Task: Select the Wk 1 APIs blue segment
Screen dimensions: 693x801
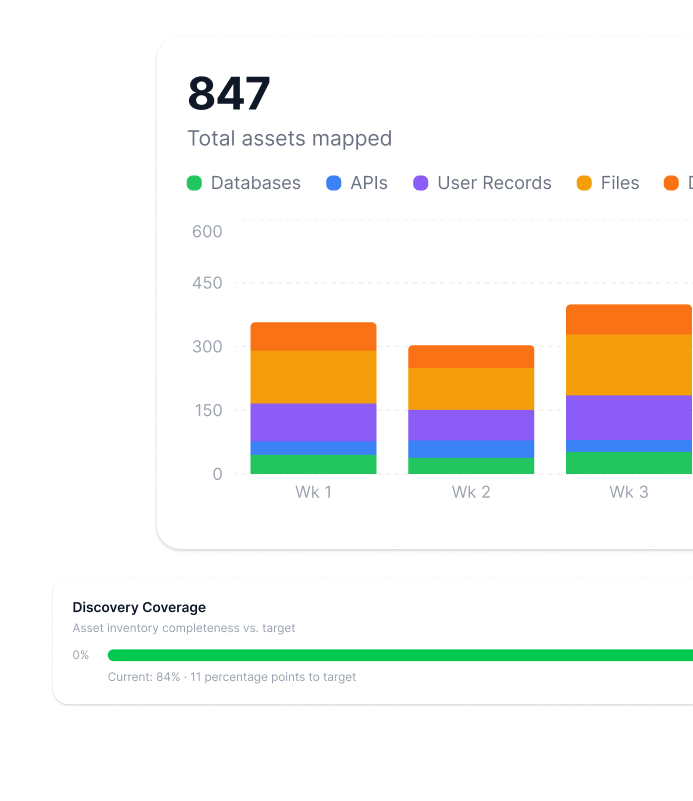Action: [x=314, y=448]
